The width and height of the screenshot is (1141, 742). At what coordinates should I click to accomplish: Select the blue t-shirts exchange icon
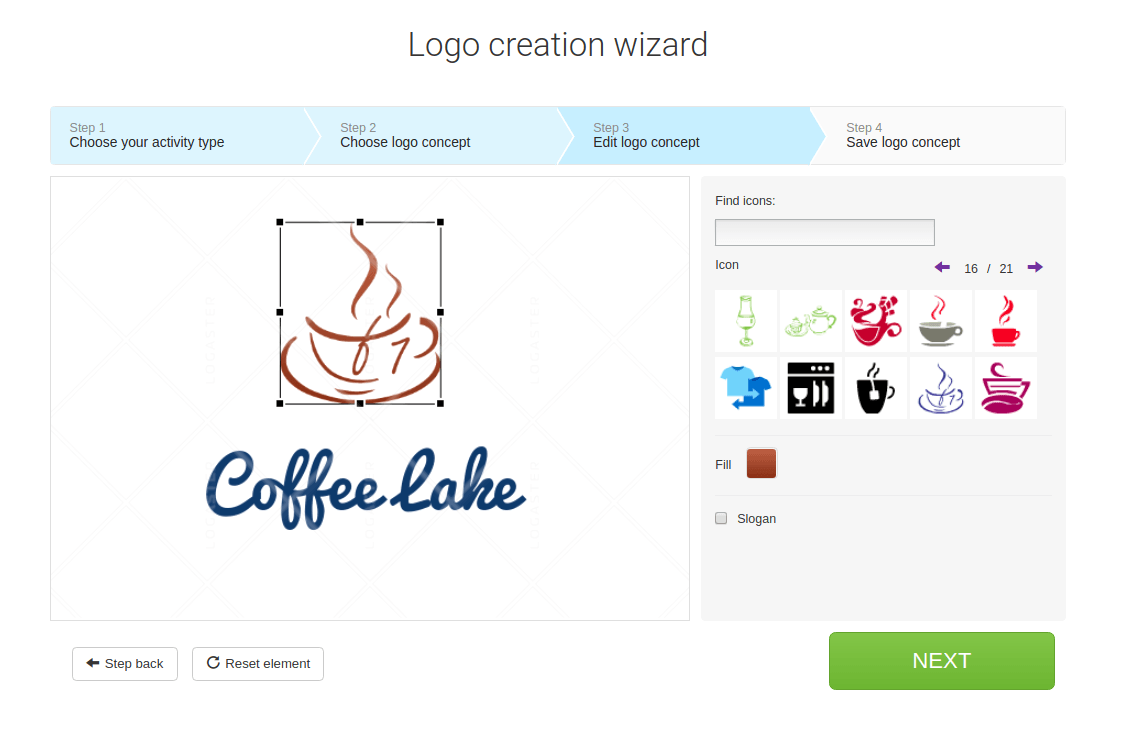point(746,388)
